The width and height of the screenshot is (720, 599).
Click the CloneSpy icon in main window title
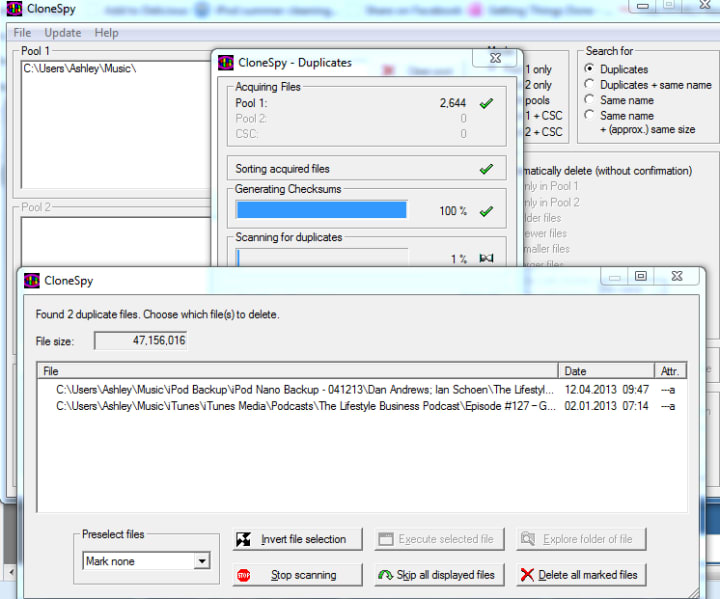click(x=14, y=8)
